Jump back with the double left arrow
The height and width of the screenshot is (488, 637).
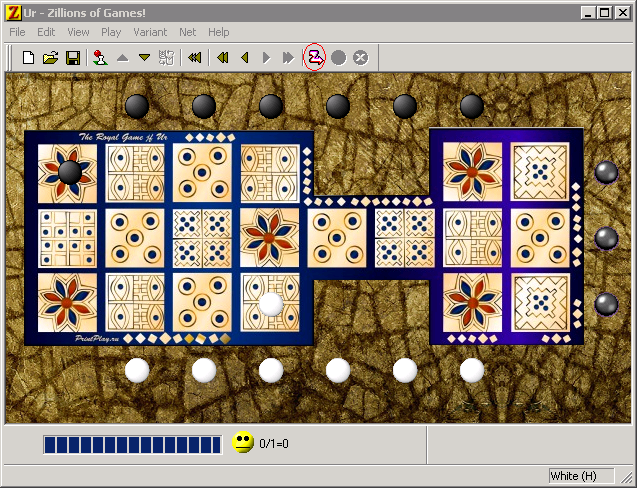point(223,58)
